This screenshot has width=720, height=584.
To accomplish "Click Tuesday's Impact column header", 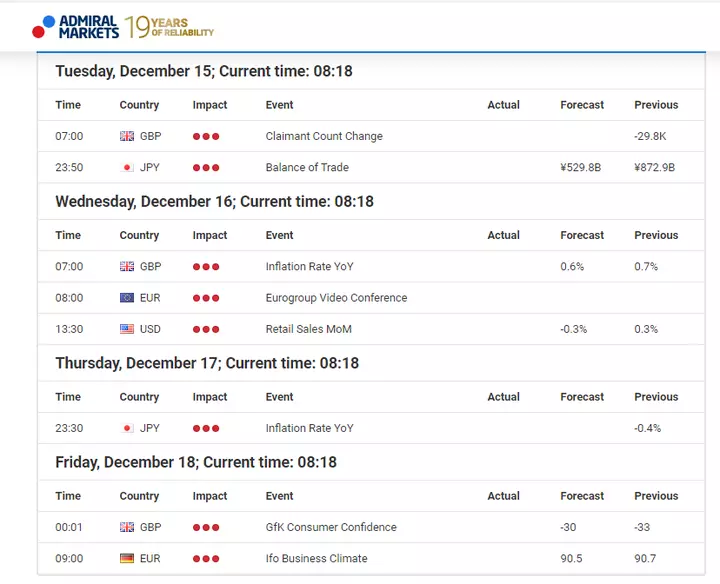I will click(210, 105).
